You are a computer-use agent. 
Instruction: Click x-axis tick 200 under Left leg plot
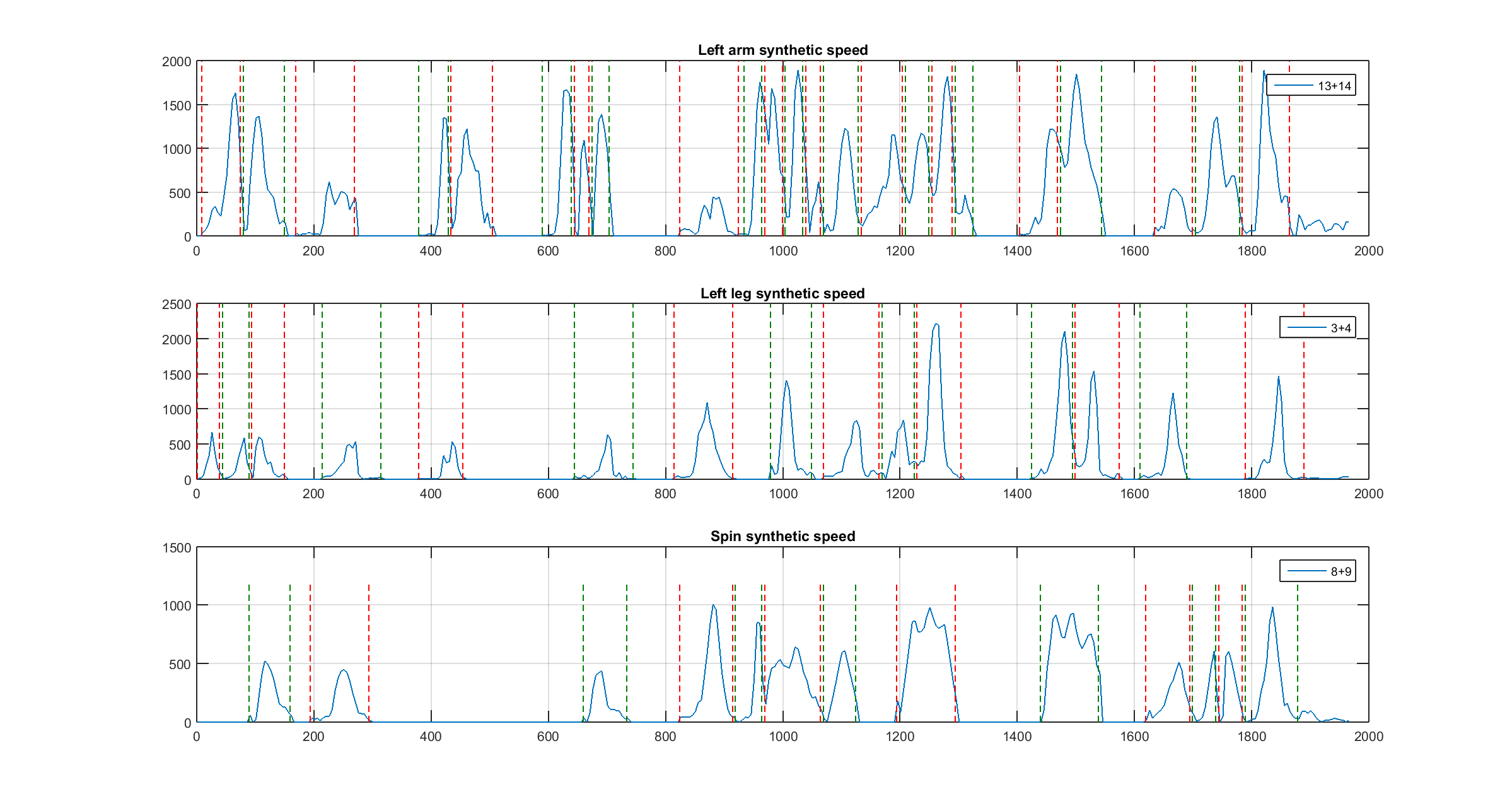coord(313,494)
